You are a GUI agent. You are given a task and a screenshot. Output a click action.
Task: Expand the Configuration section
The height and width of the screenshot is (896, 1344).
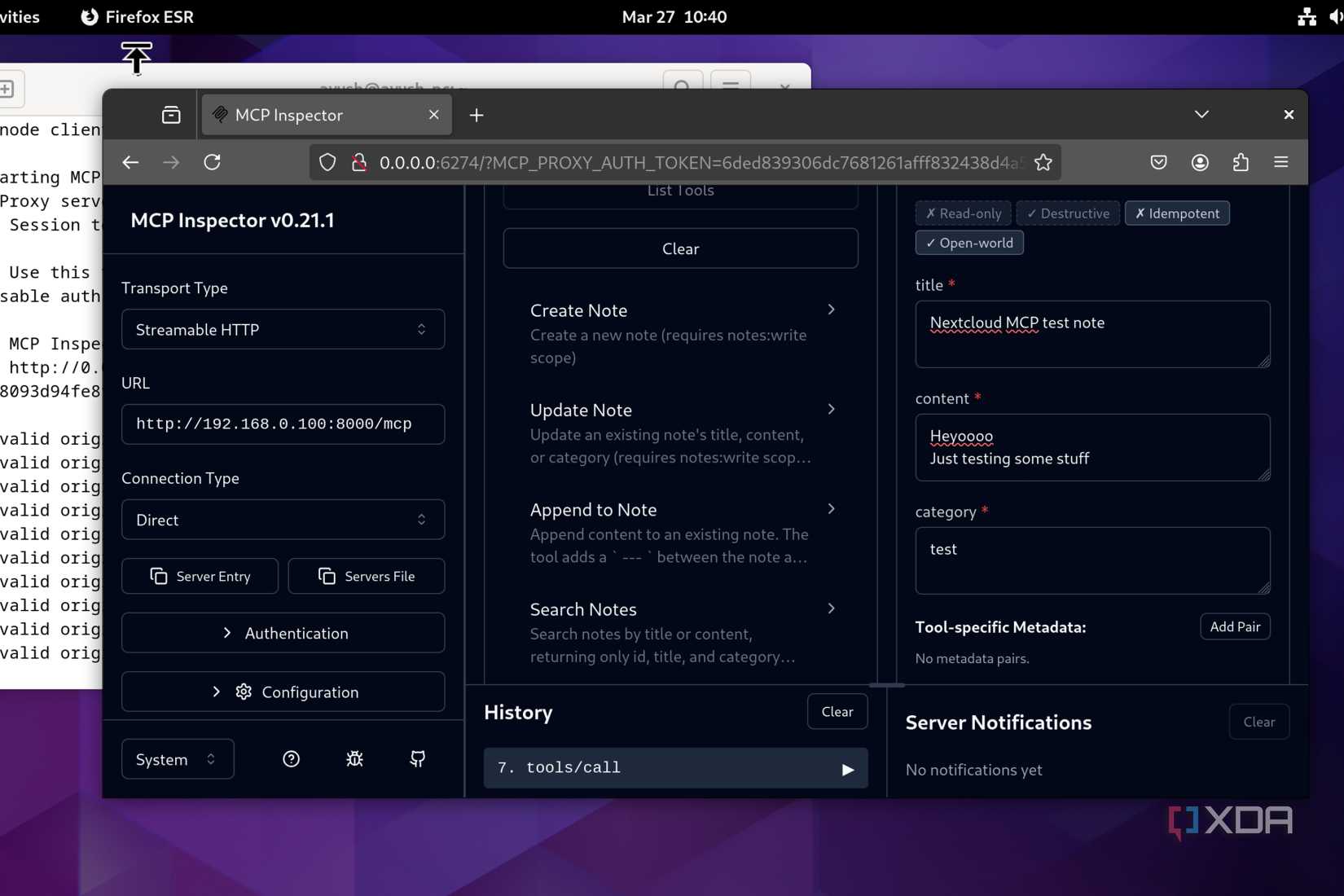click(x=283, y=692)
